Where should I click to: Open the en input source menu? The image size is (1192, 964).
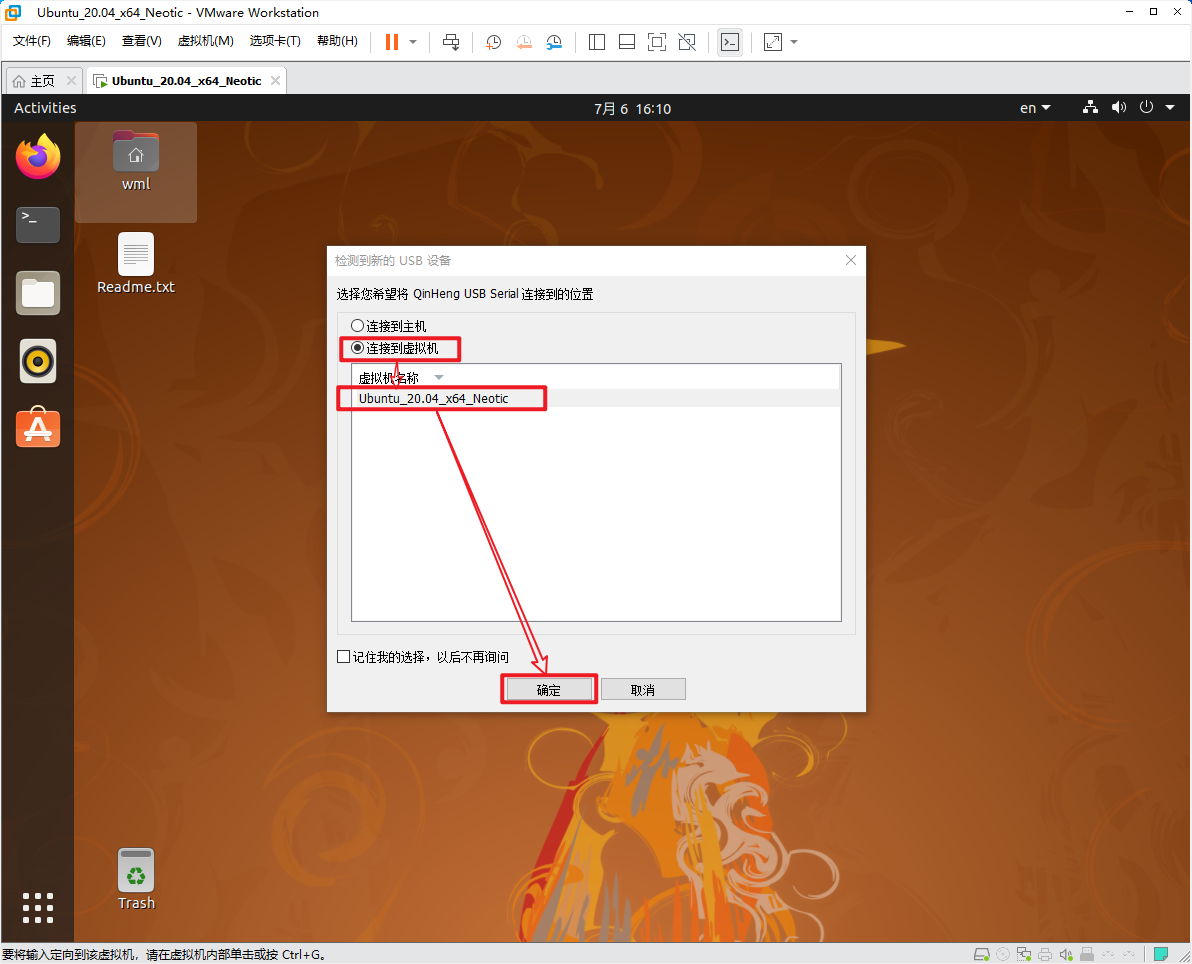(1035, 108)
